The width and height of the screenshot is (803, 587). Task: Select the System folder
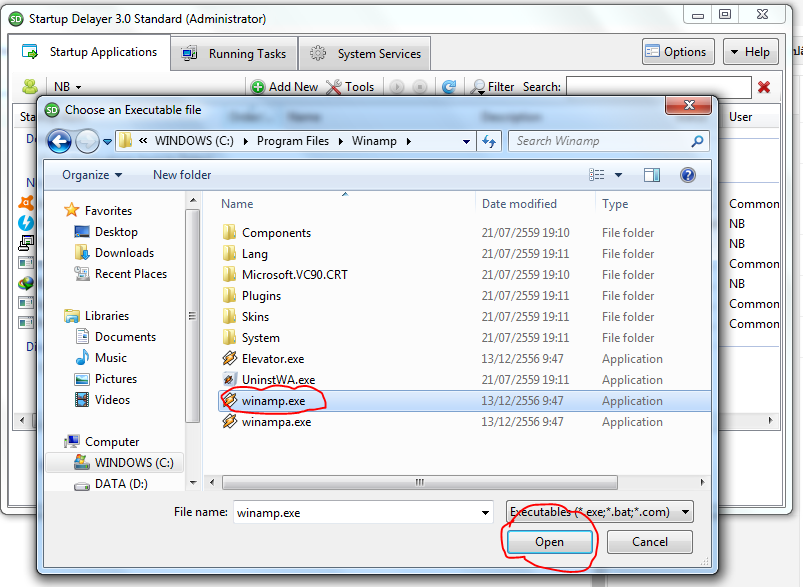coord(251,338)
